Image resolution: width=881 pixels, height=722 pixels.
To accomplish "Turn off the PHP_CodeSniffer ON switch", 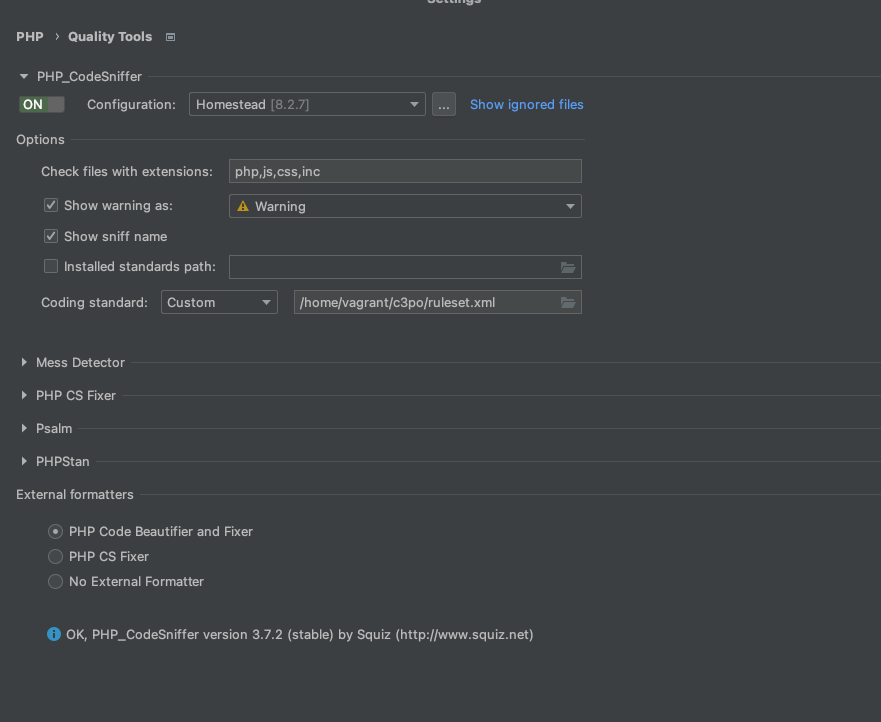I will (x=41, y=103).
